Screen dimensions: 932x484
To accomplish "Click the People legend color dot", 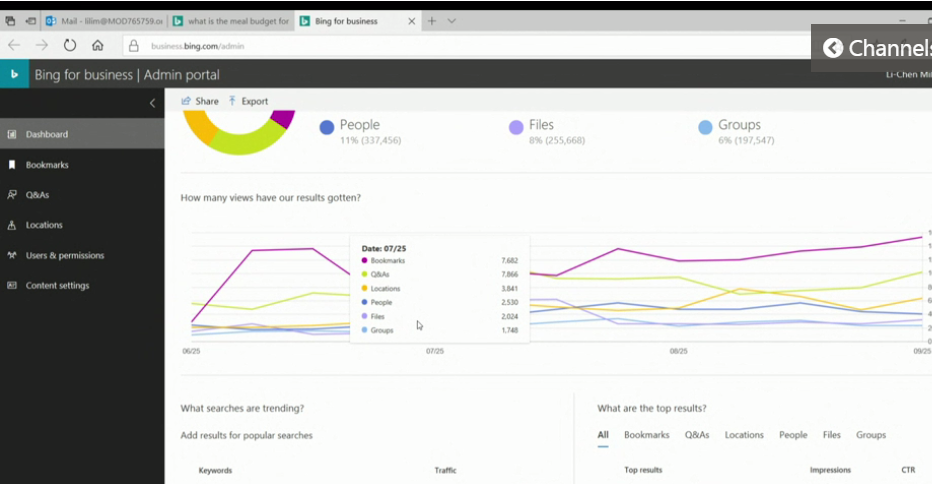I will coord(326,127).
